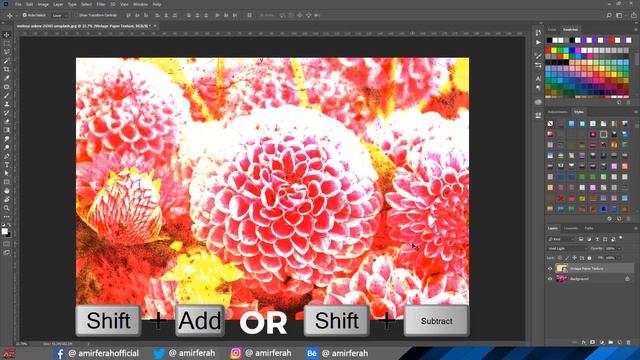Enable Show Transform Controls checkbox
The height and width of the screenshot is (360, 640).
[x=76, y=15]
